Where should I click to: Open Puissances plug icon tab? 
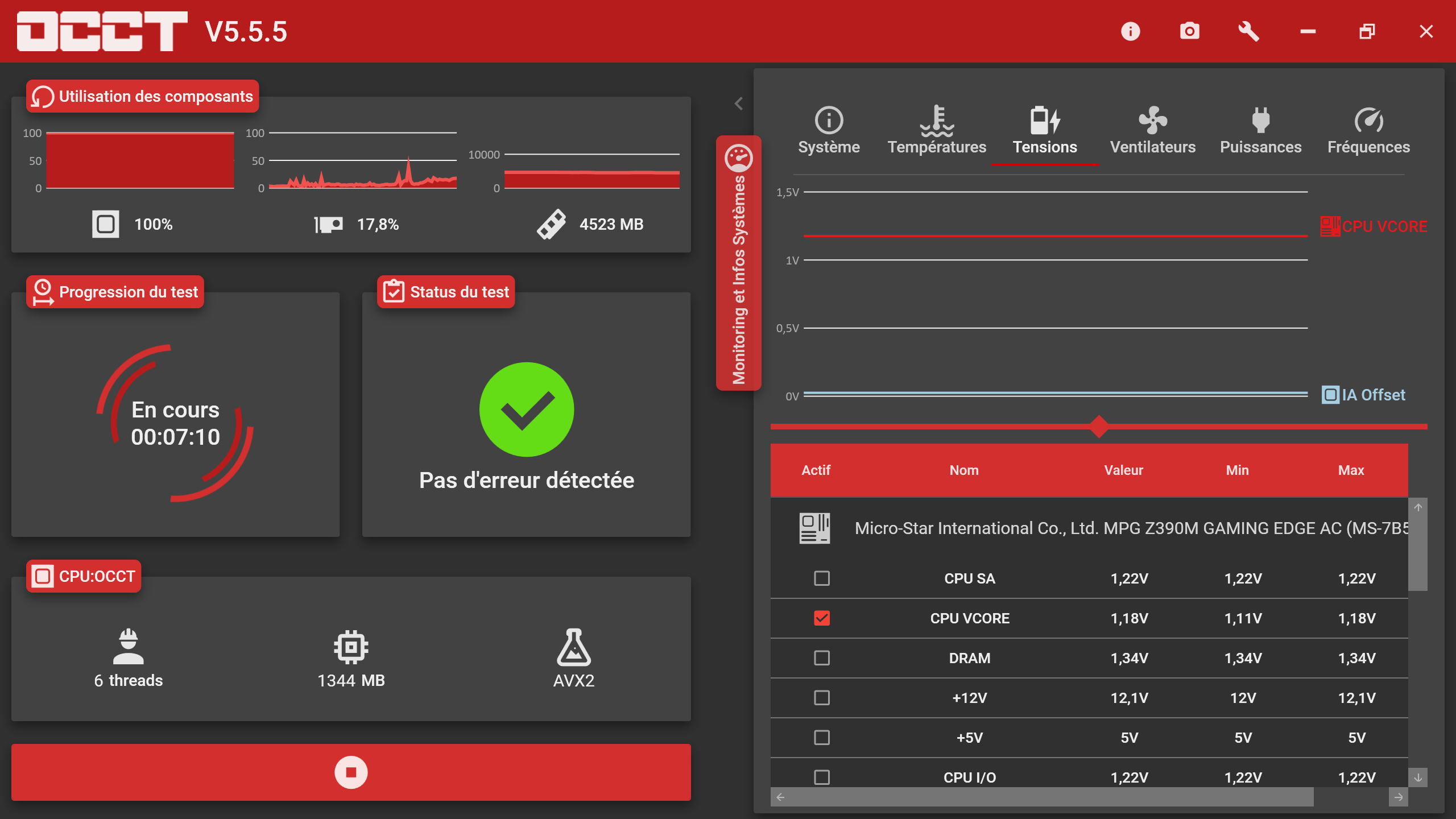pos(1260,130)
